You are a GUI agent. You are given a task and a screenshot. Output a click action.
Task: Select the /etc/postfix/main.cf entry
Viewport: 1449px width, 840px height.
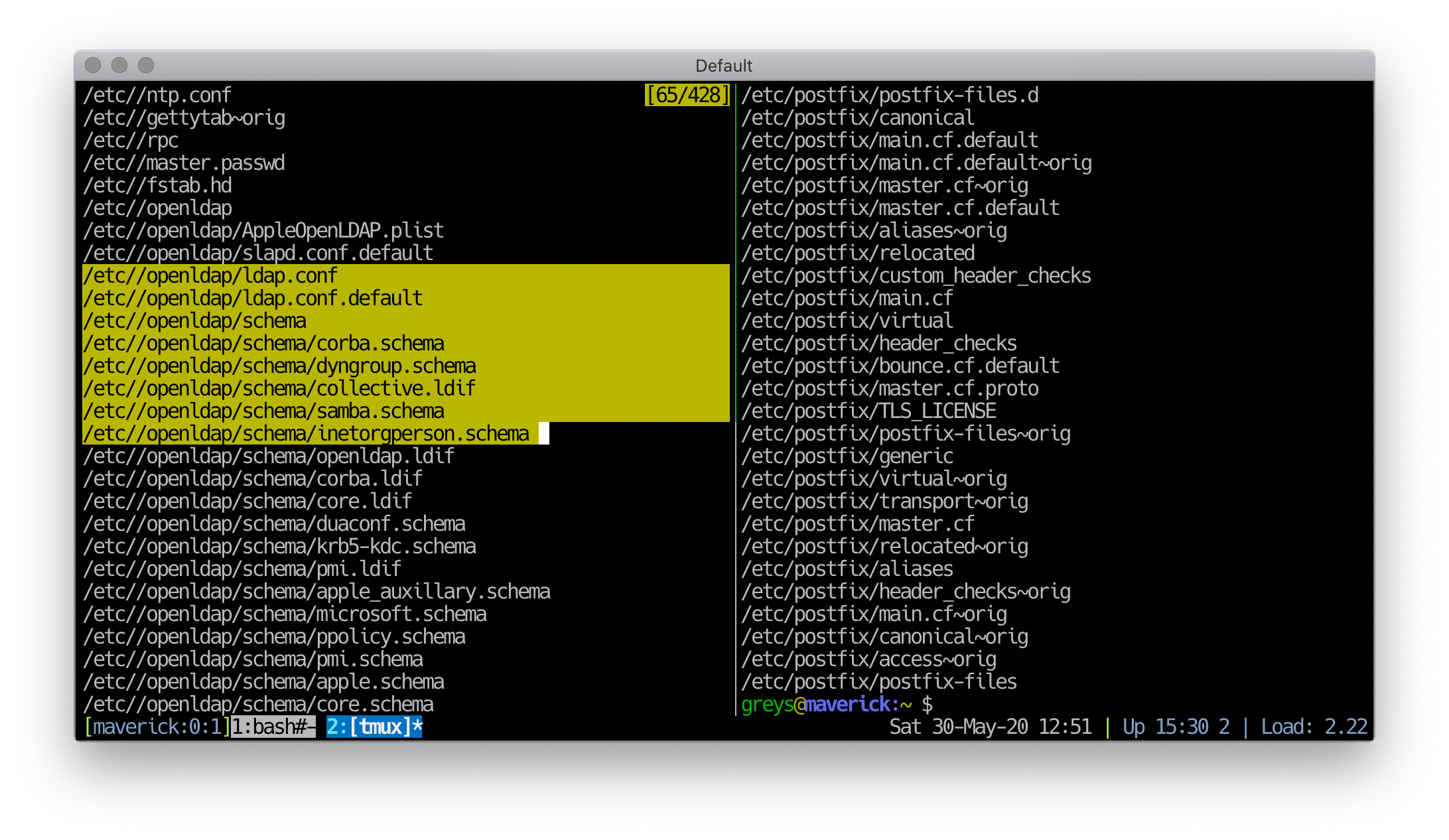[x=847, y=298]
